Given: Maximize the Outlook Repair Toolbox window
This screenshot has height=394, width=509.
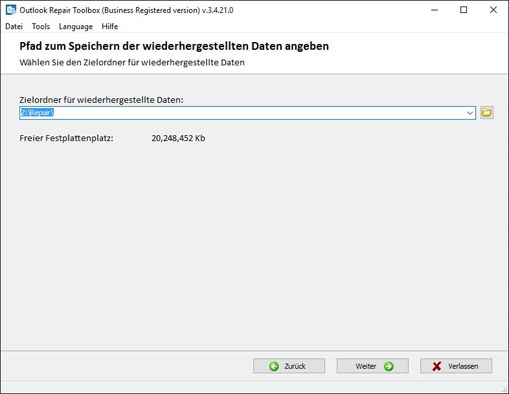Looking at the screenshot, I should (x=463, y=10).
